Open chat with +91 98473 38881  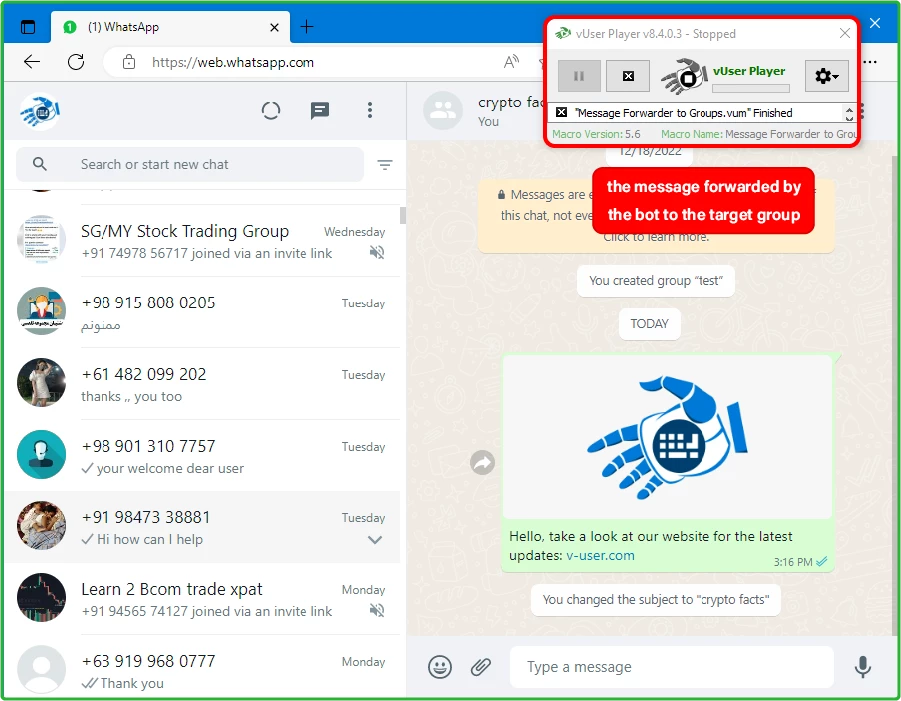pos(202,527)
